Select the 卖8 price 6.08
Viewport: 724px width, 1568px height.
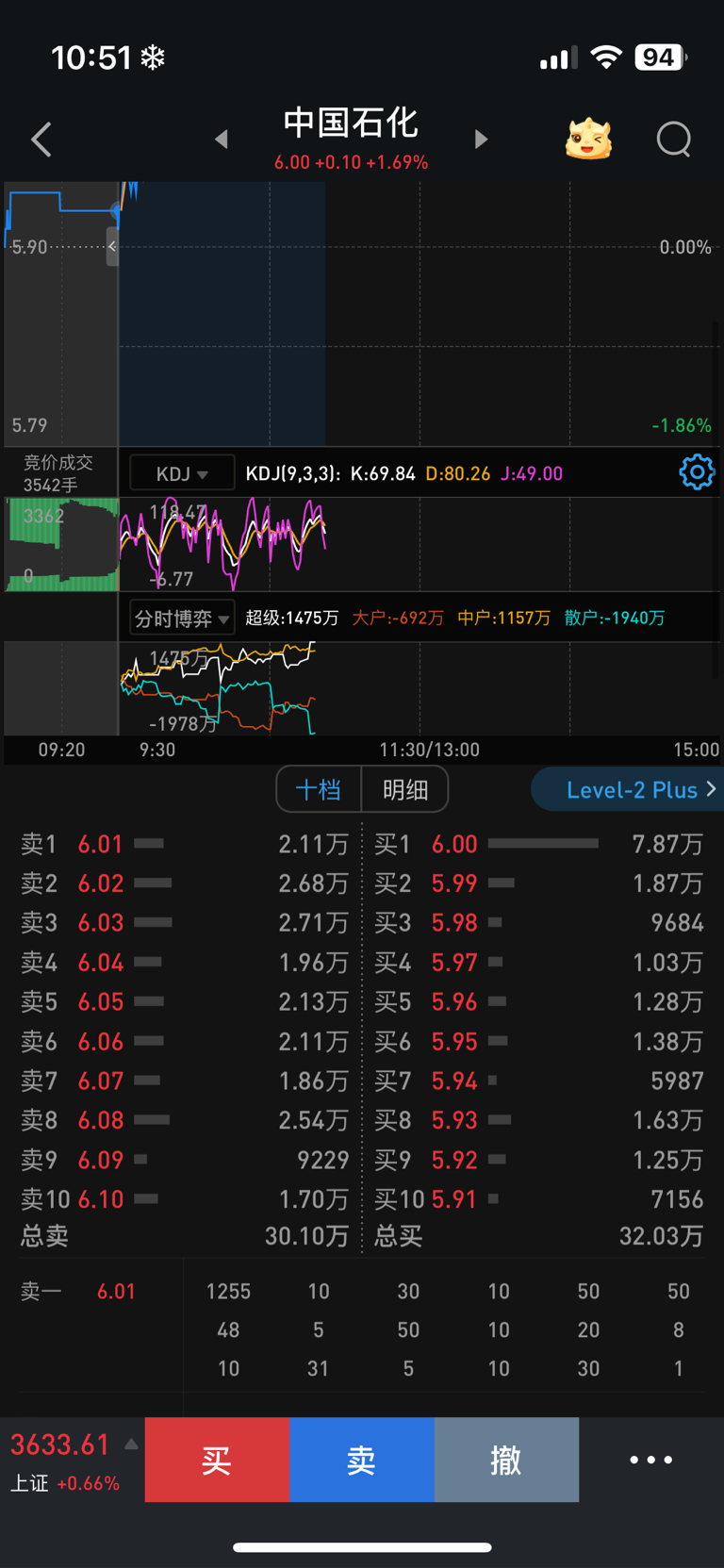tap(101, 1120)
